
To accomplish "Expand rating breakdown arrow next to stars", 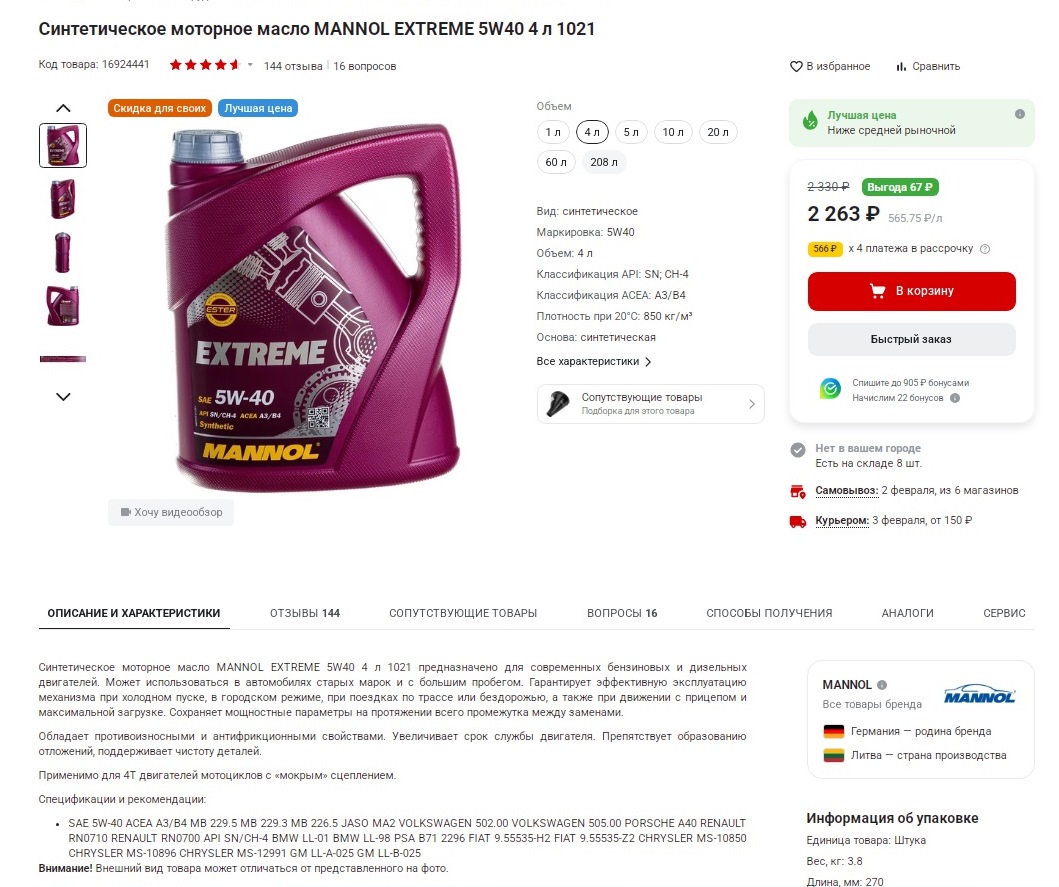I will tap(250, 65).
